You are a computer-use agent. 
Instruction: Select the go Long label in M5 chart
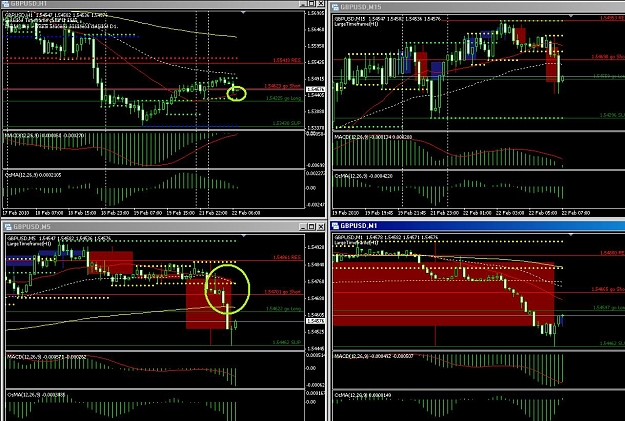point(283,309)
